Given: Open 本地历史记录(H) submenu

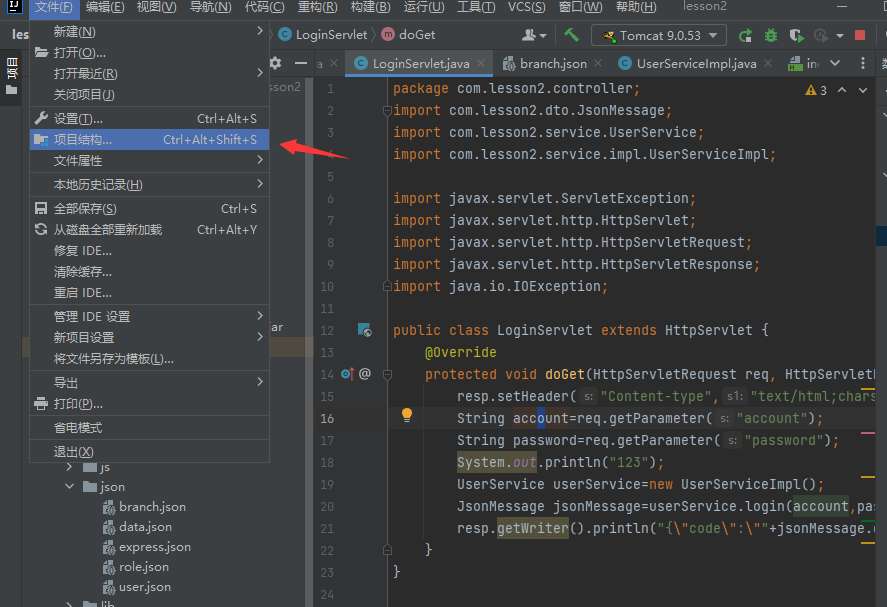Looking at the screenshot, I should (x=149, y=184).
